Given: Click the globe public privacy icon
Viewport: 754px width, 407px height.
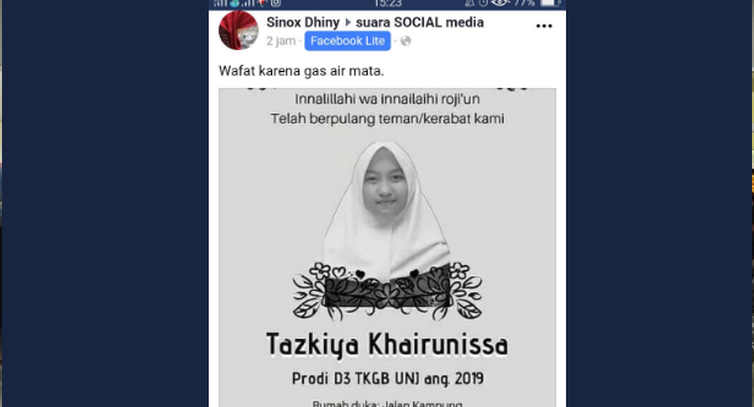Looking at the screenshot, I should [406, 41].
